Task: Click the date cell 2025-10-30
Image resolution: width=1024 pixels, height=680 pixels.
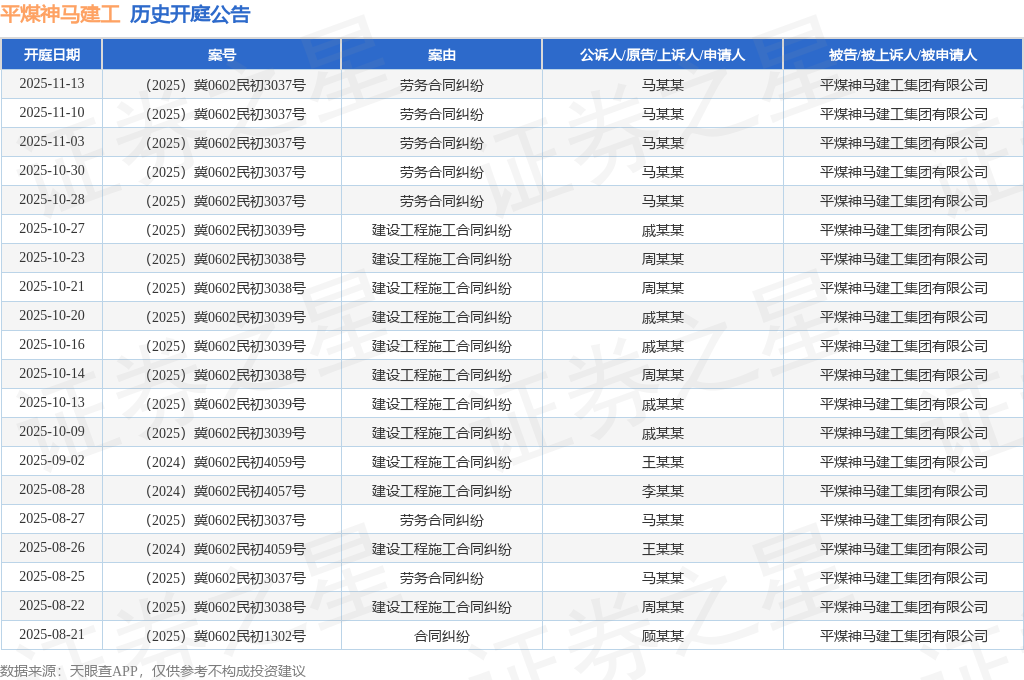Action: pos(52,170)
